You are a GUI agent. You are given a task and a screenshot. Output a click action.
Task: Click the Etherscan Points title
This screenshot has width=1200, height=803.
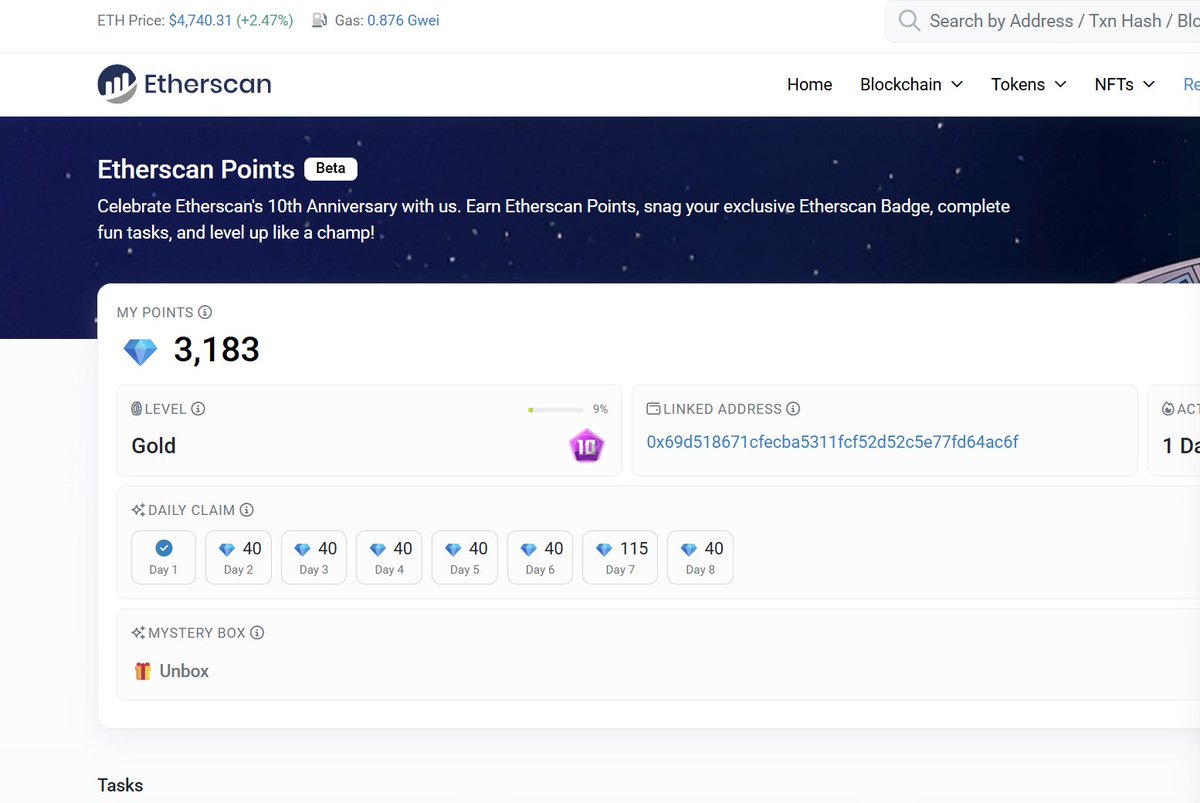[196, 169]
